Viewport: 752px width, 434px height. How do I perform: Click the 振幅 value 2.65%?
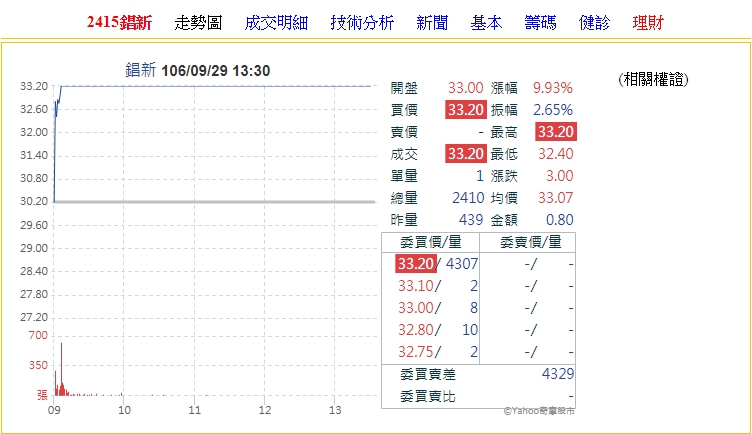click(x=553, y=110)
